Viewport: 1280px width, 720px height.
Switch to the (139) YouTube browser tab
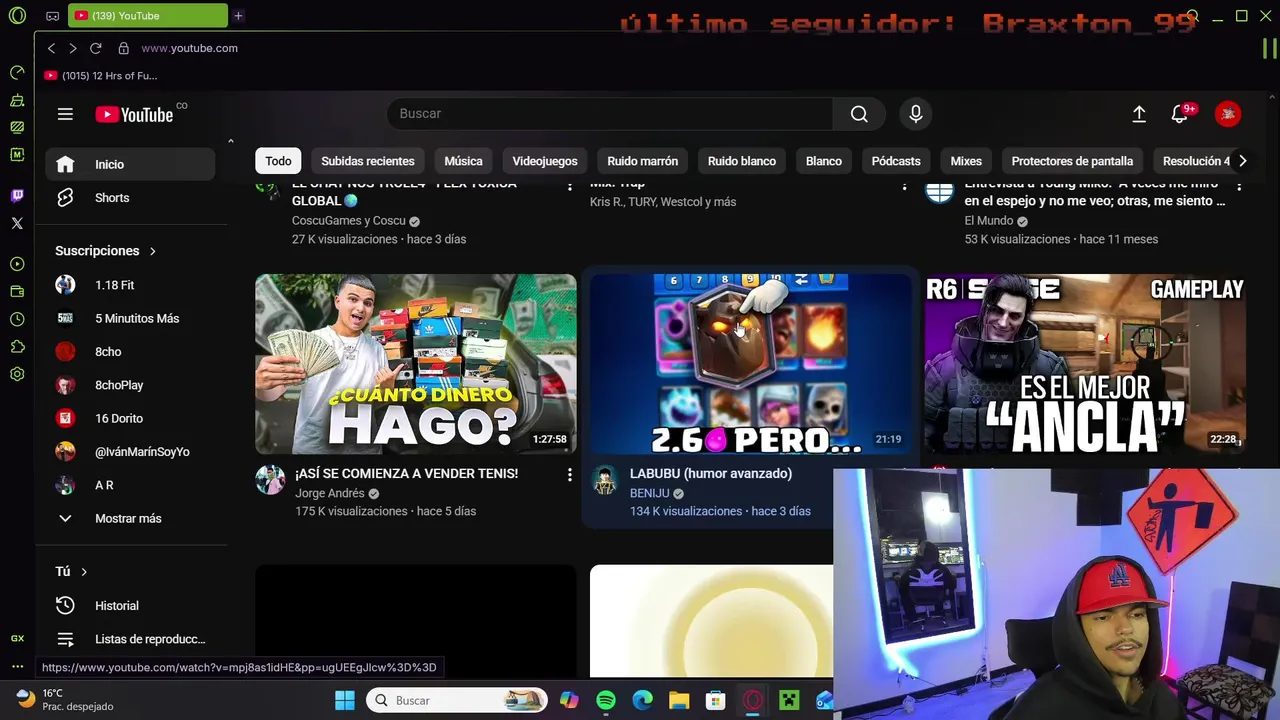click(148, 16)
